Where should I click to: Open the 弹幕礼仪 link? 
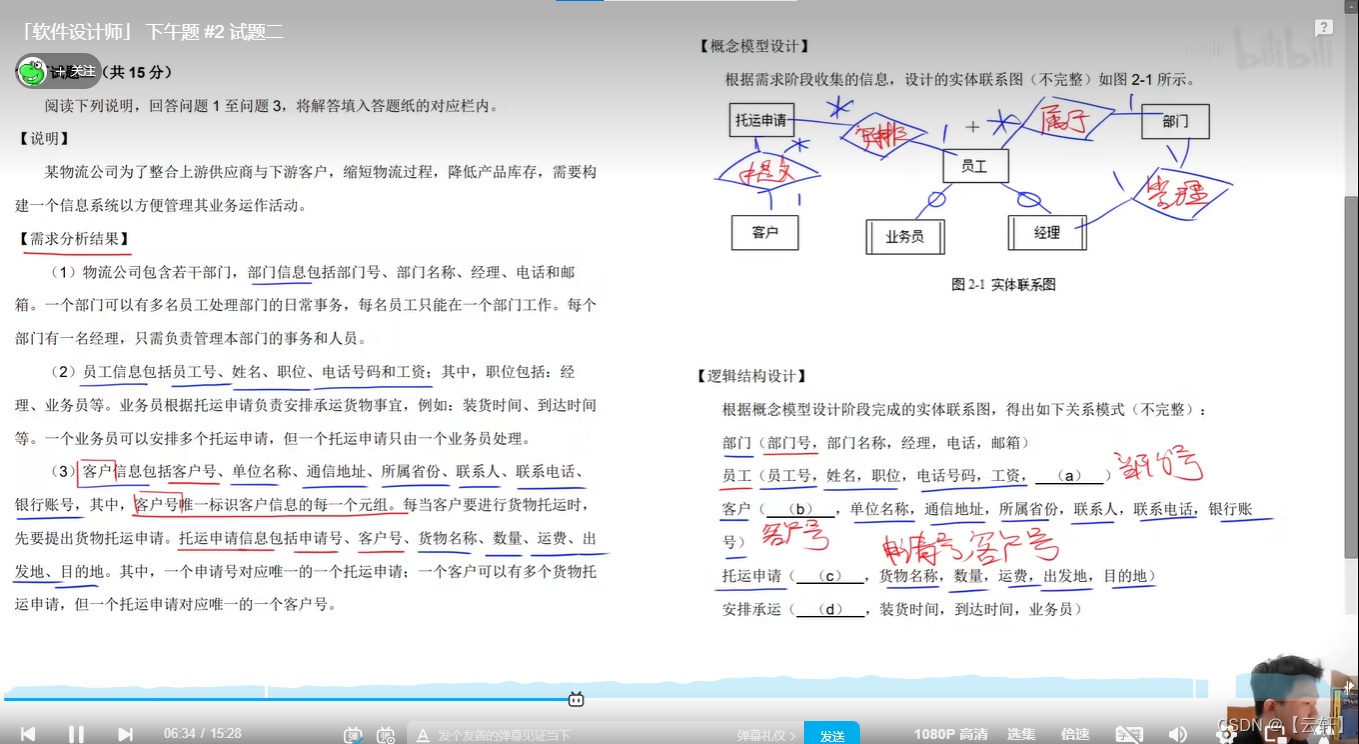(766, 735)
